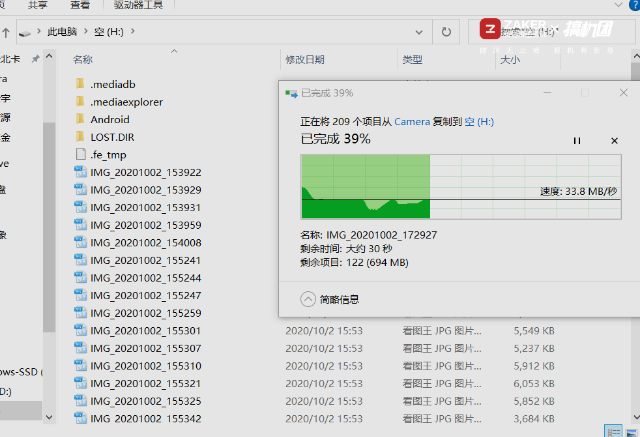Click the copy progress speed graph
Viewport: 640px width, 437px height.
[461, 186]
